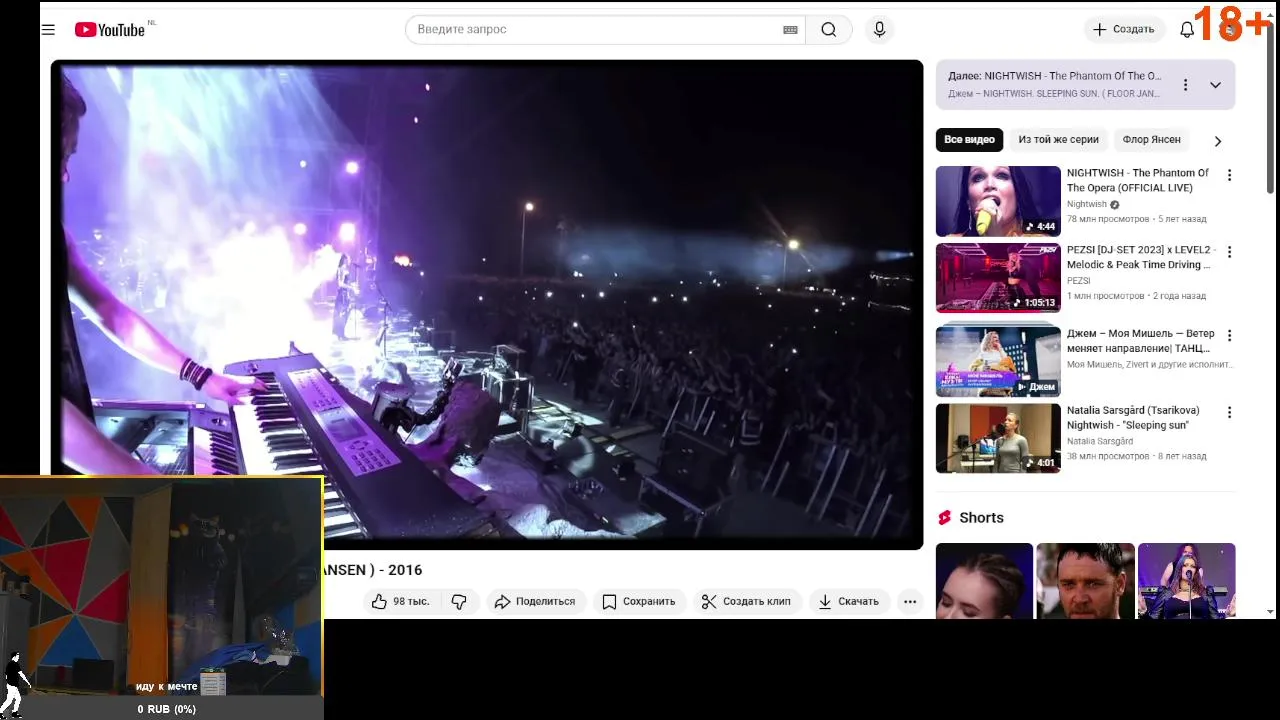Viewport: 1280px width, 720px height.
Task: Open Джем Моя Мишель mix thumbnail
Action: coord(998,361)
